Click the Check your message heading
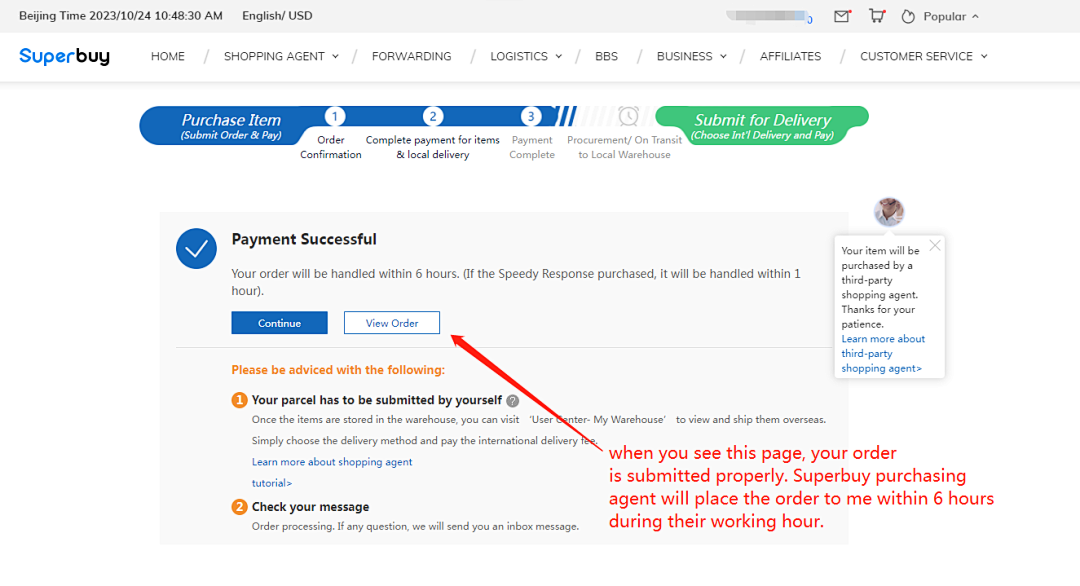This screenshot has width=1080, height=586. [311, 507]
